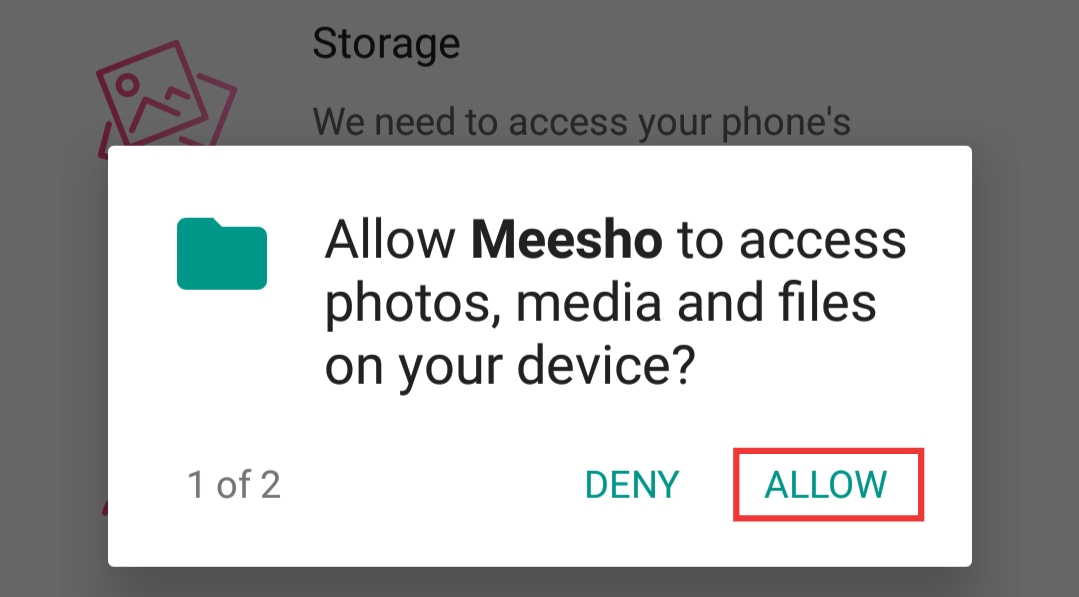The width and height of the screenshot is (1079, 597).
Task: Tap the '1 of 2' step counter
Action: (x=234, y=485)
